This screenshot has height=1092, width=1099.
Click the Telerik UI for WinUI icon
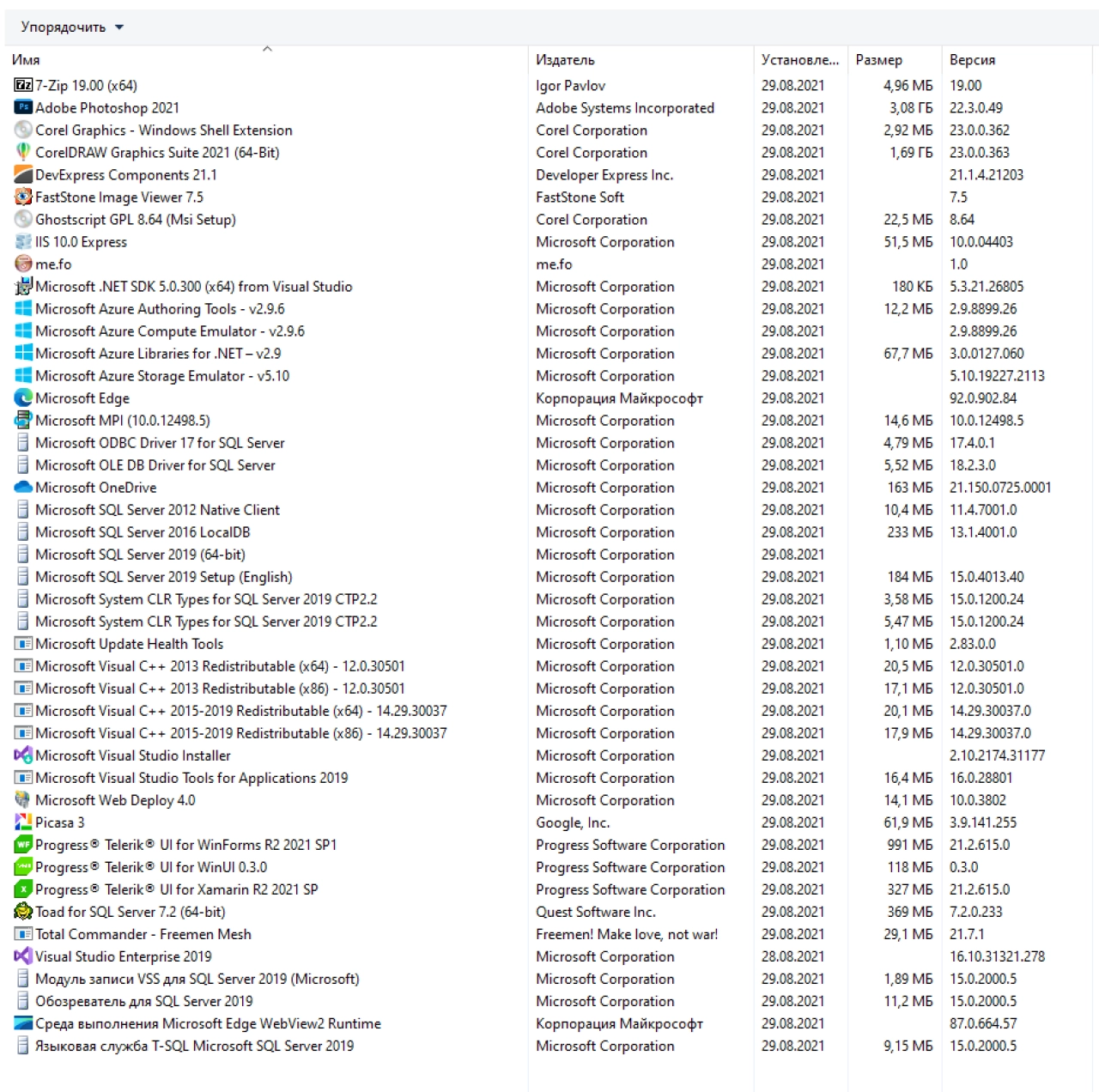coord(23,866)
